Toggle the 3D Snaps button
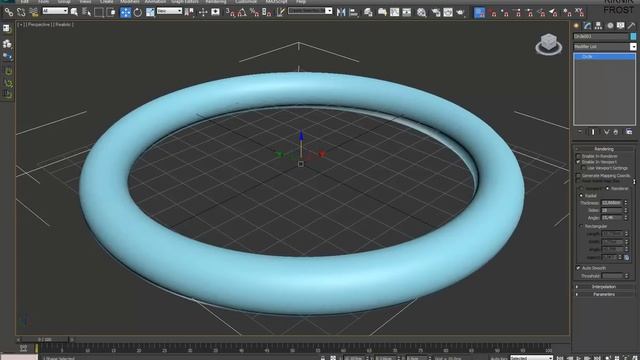The image size is (640, 360). click(x=231, y=12)
